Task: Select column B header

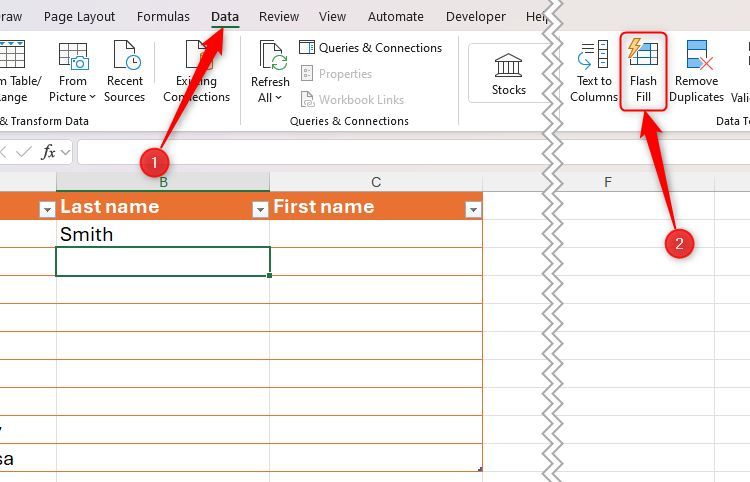Action: pos(163,182)
